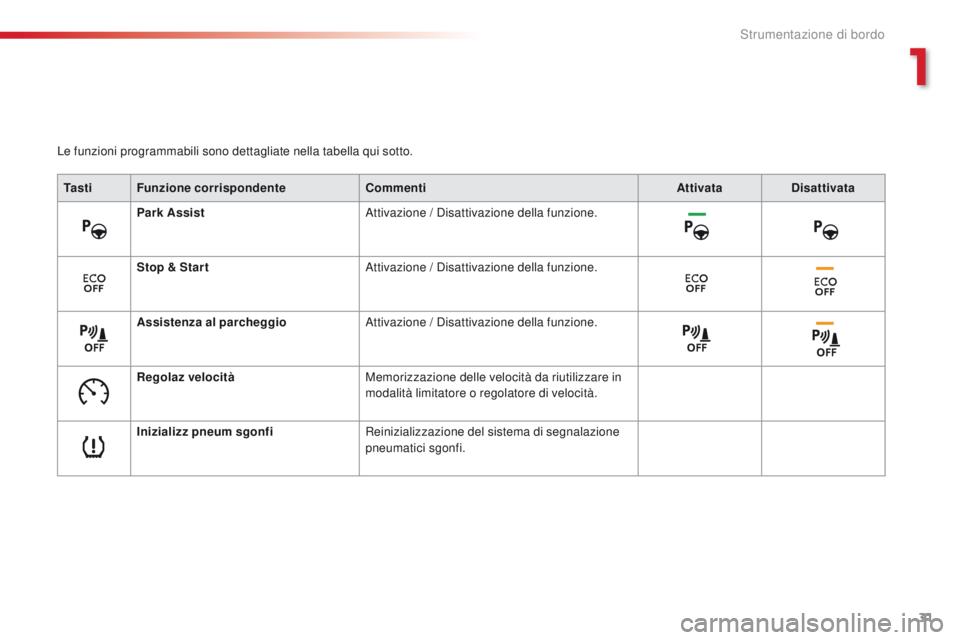
Task: Select the 'Regolaz velocità' function name
Action: coord(186,377)
